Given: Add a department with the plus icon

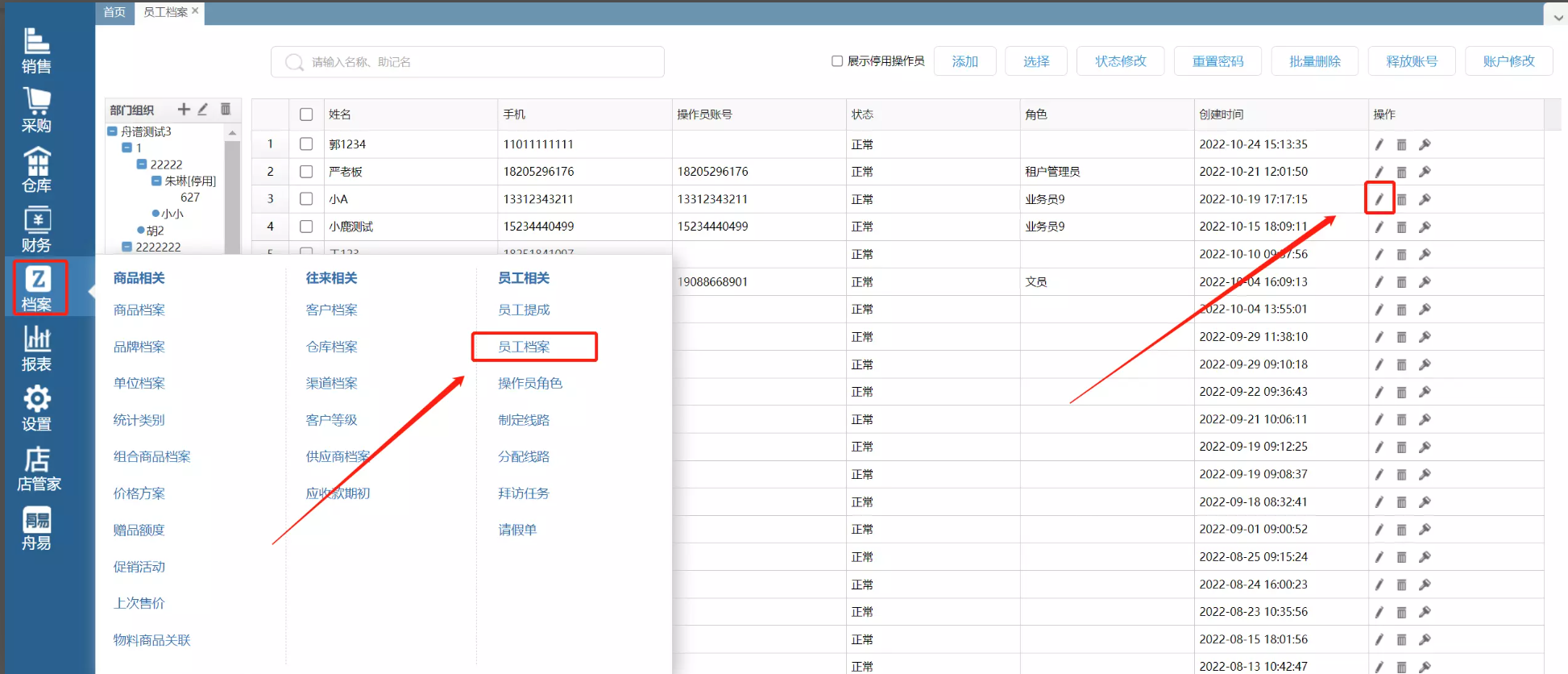Looking at the screenshot, I should [x=184, y=110].
